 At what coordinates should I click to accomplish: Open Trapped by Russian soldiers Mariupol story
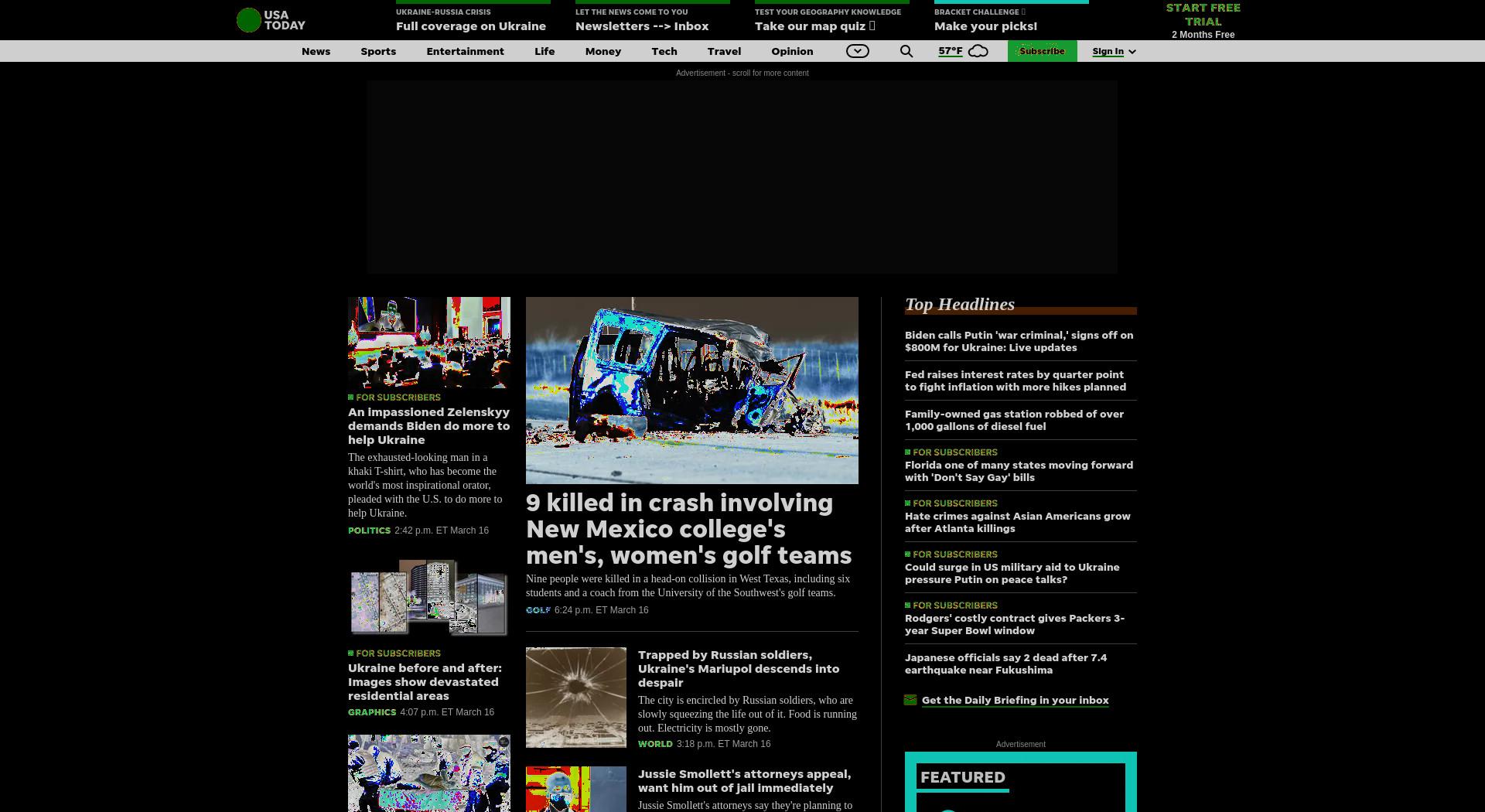point(739,668)
